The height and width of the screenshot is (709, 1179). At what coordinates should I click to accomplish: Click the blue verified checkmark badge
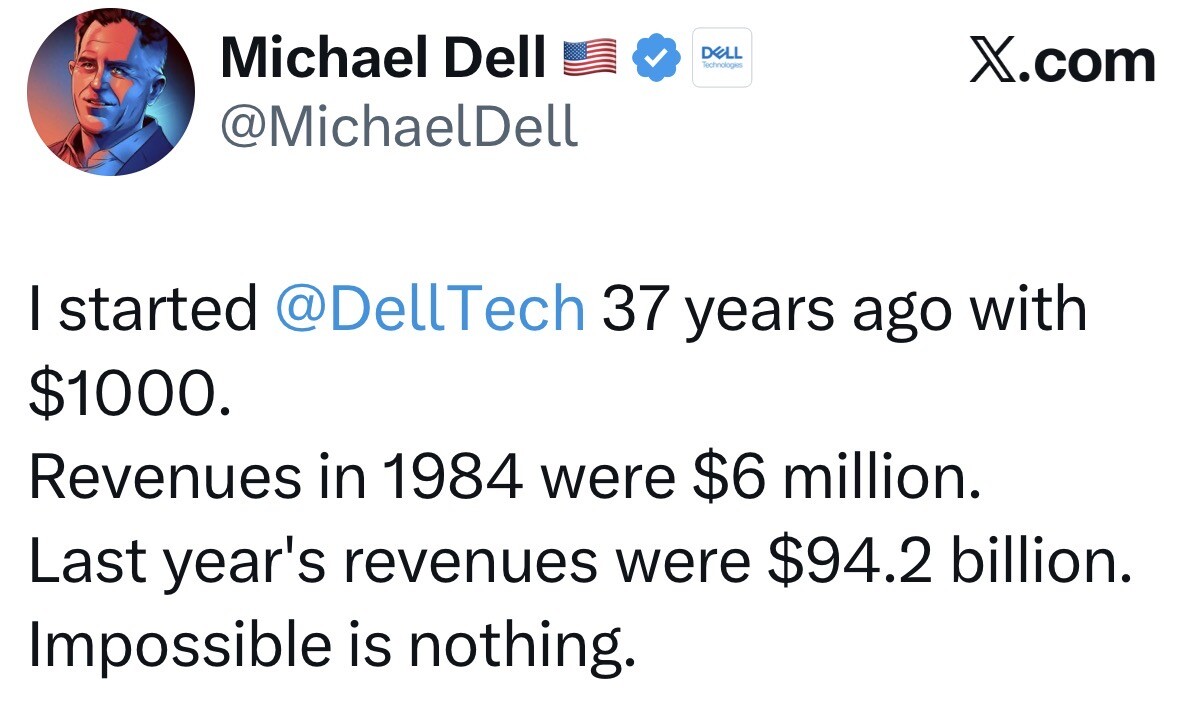click(x=656, y=57)
